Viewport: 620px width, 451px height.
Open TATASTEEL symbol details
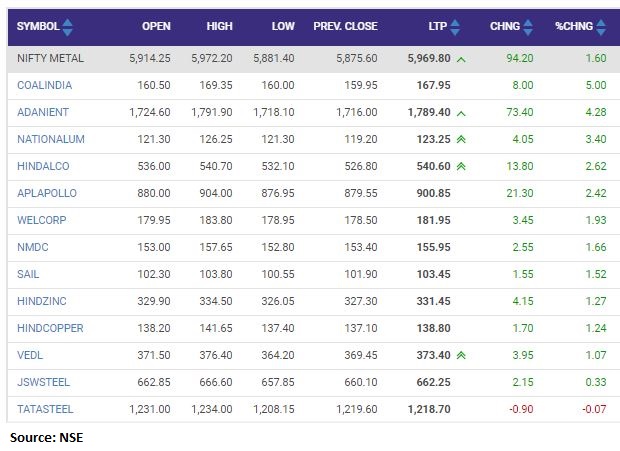[44, 409]
